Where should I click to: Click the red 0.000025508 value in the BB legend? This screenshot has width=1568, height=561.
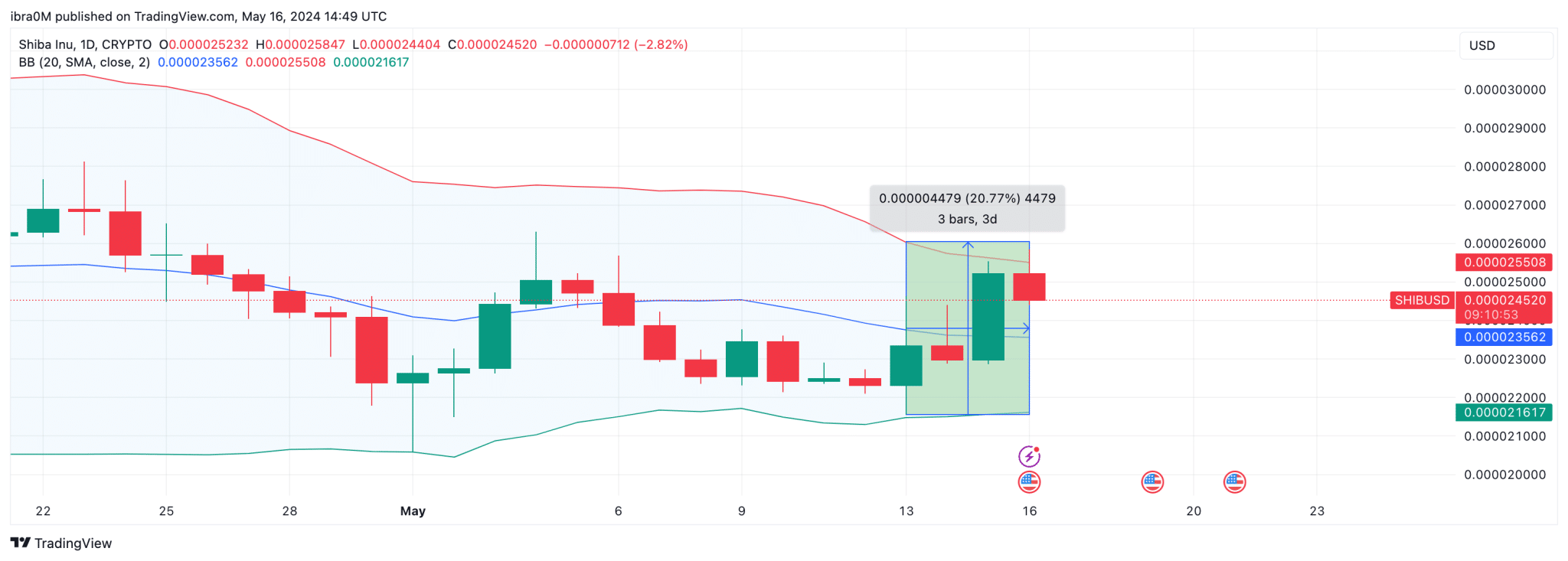(x=286, y=62)
